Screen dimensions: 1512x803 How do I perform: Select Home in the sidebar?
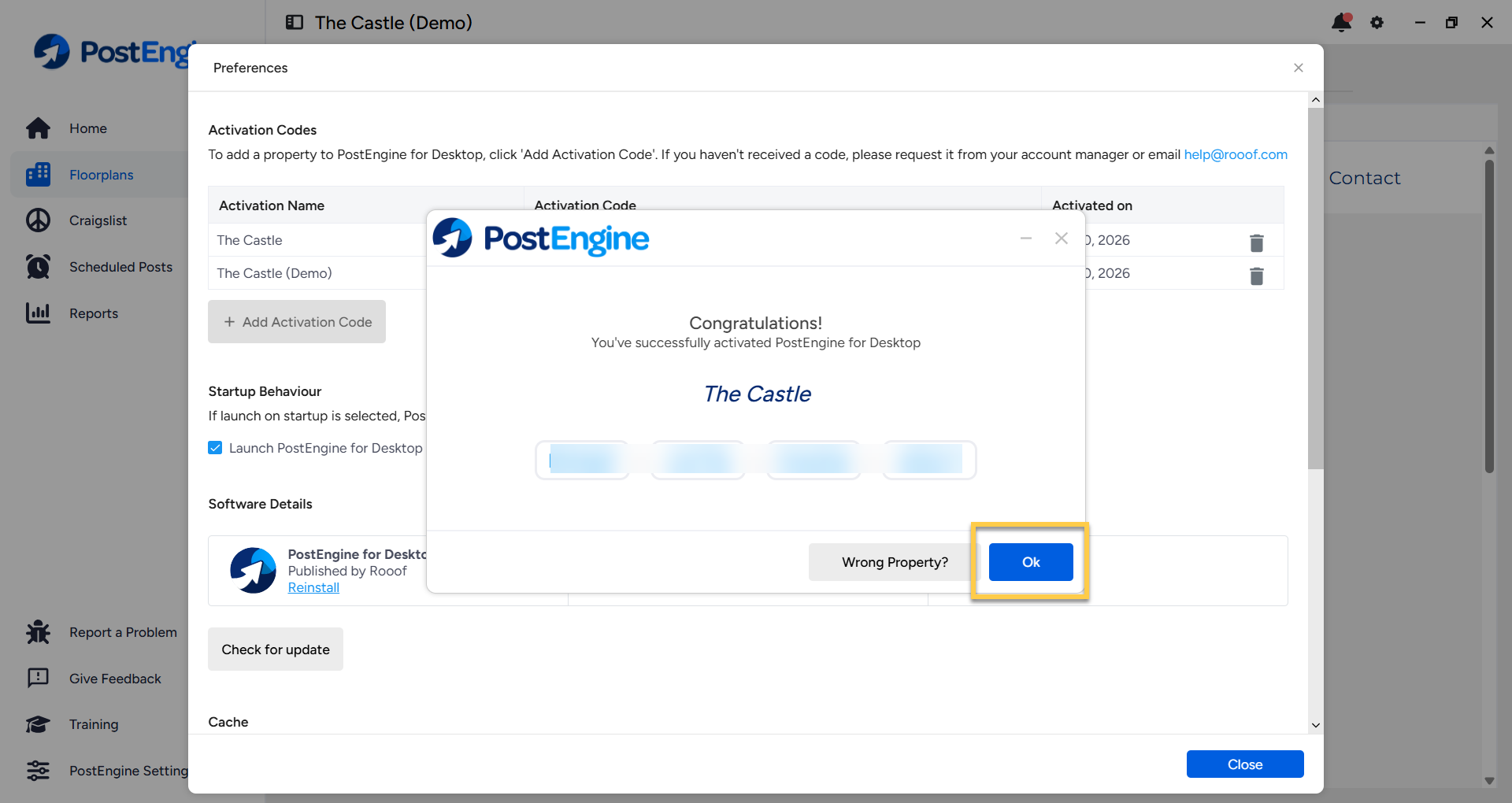[87, 128]
